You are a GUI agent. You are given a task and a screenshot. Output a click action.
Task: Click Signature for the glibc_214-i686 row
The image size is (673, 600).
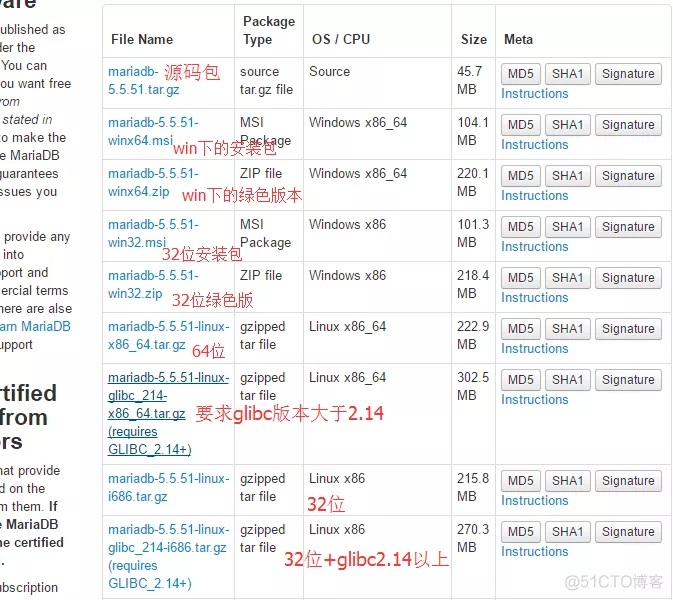click(x=628, y=532)
